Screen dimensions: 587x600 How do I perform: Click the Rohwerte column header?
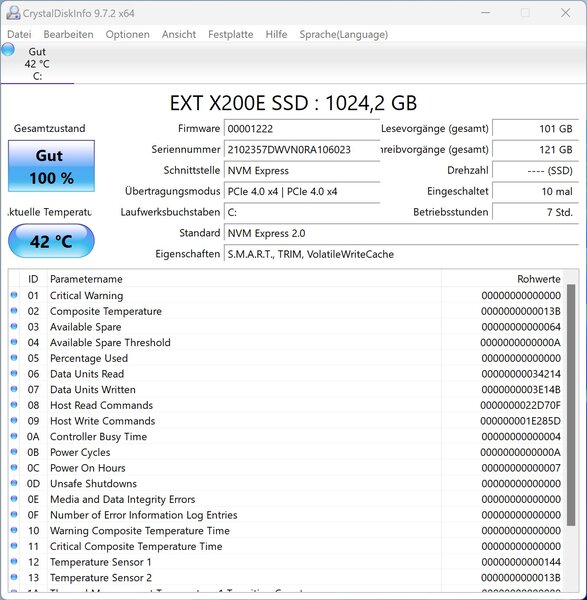pos(502,279)
